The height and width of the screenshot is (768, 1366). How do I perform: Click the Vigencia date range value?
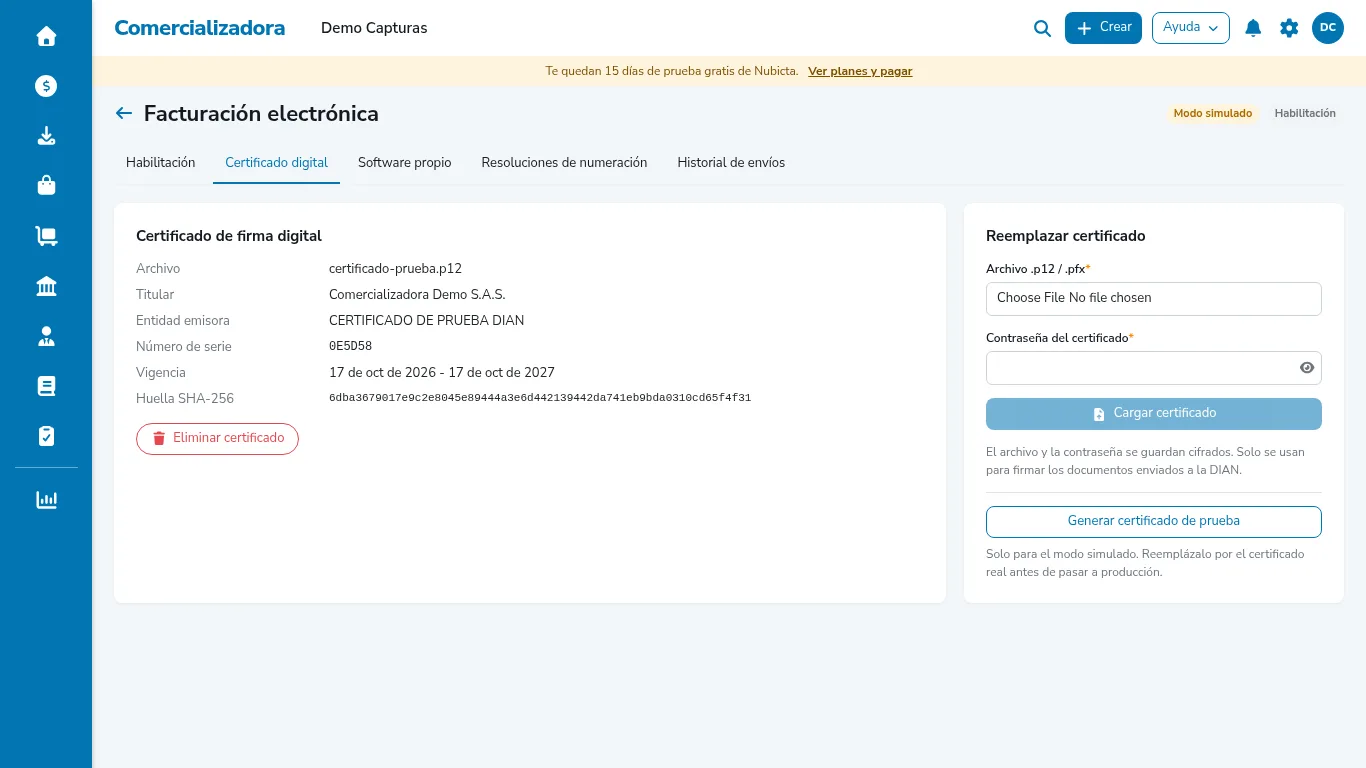pyautogui.click(x=442, y=373)
